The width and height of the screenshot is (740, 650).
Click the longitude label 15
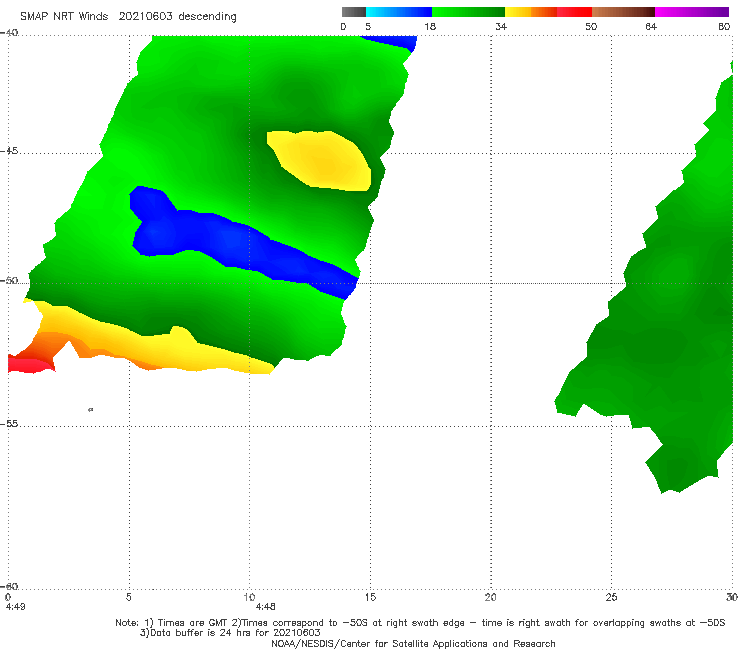coord(370,597)
